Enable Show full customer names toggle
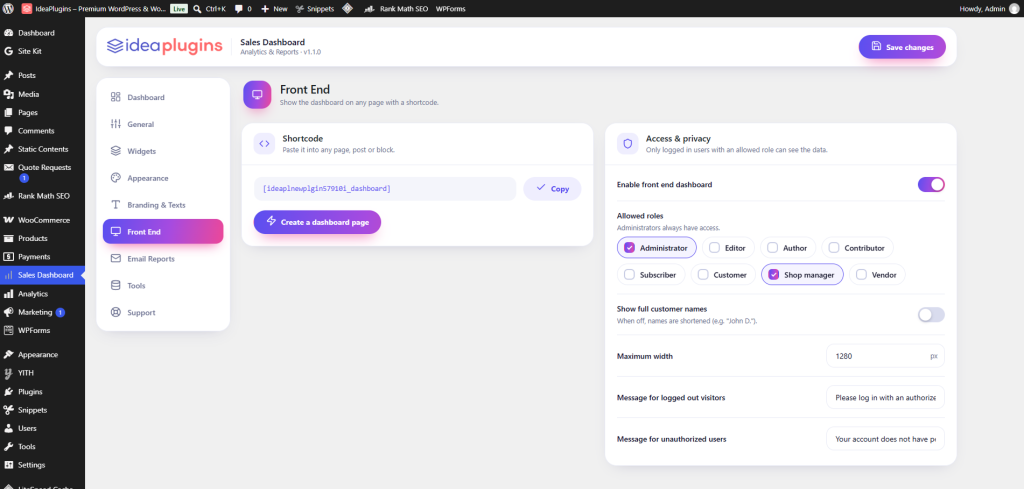The height and width of the screenshot is (489, 1024). pyautogui.click(x=931, y=315)
